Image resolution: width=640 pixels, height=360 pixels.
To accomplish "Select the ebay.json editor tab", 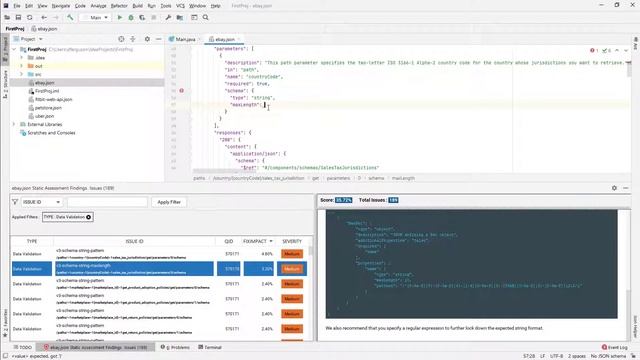I will click(x=223, y=39).
